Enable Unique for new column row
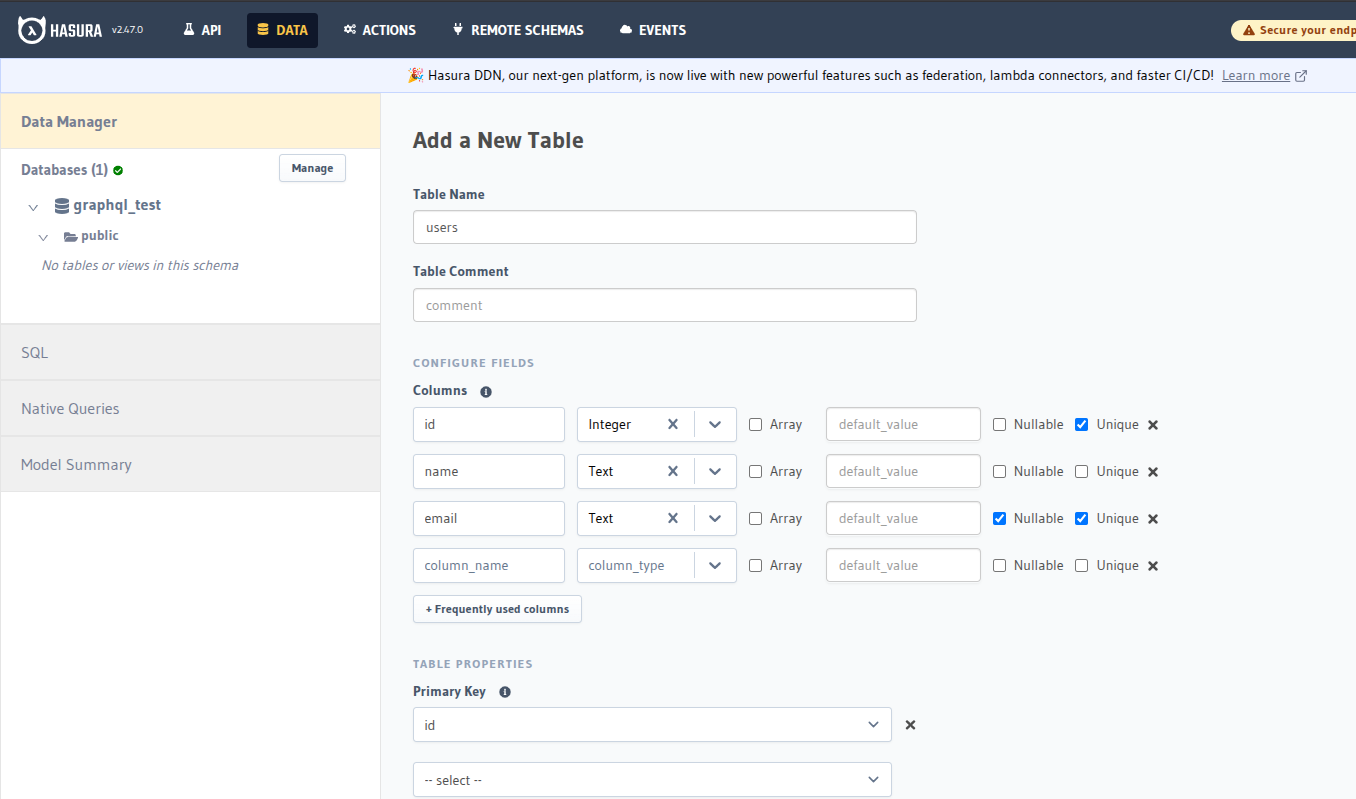 (x=1082, y=565)
